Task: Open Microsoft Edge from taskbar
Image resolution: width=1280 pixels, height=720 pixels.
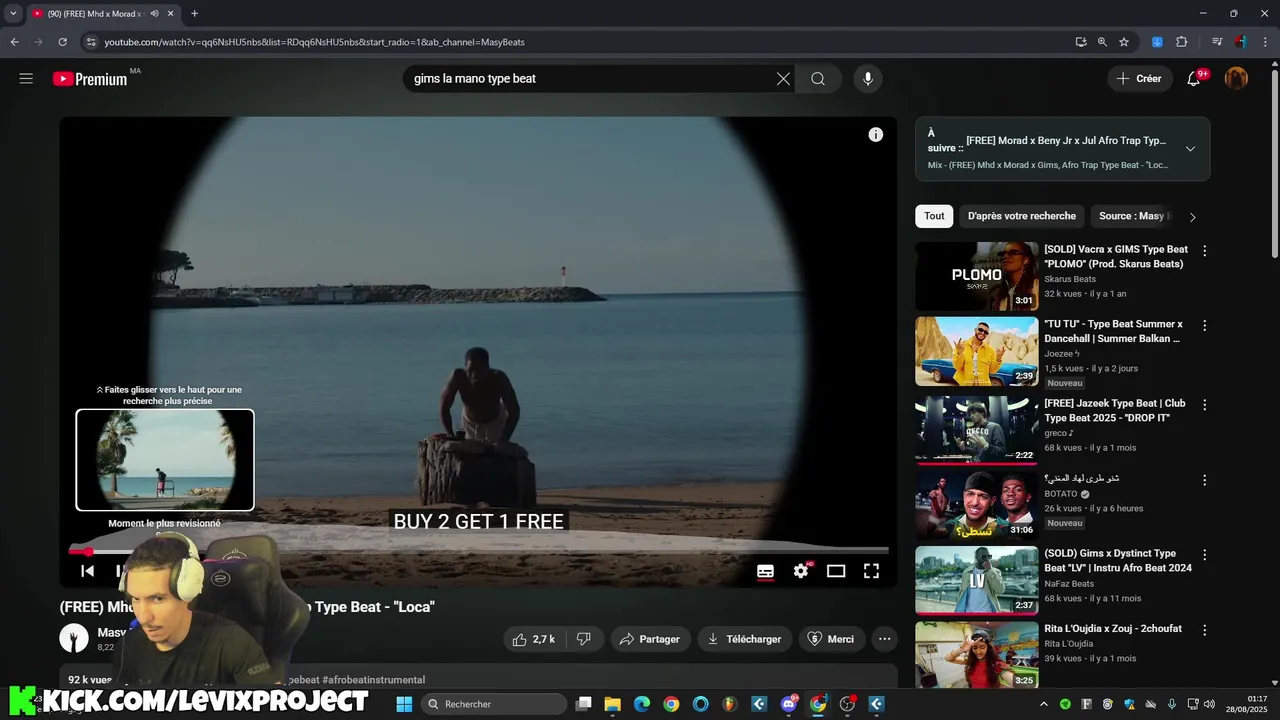Action: point(642,704)
